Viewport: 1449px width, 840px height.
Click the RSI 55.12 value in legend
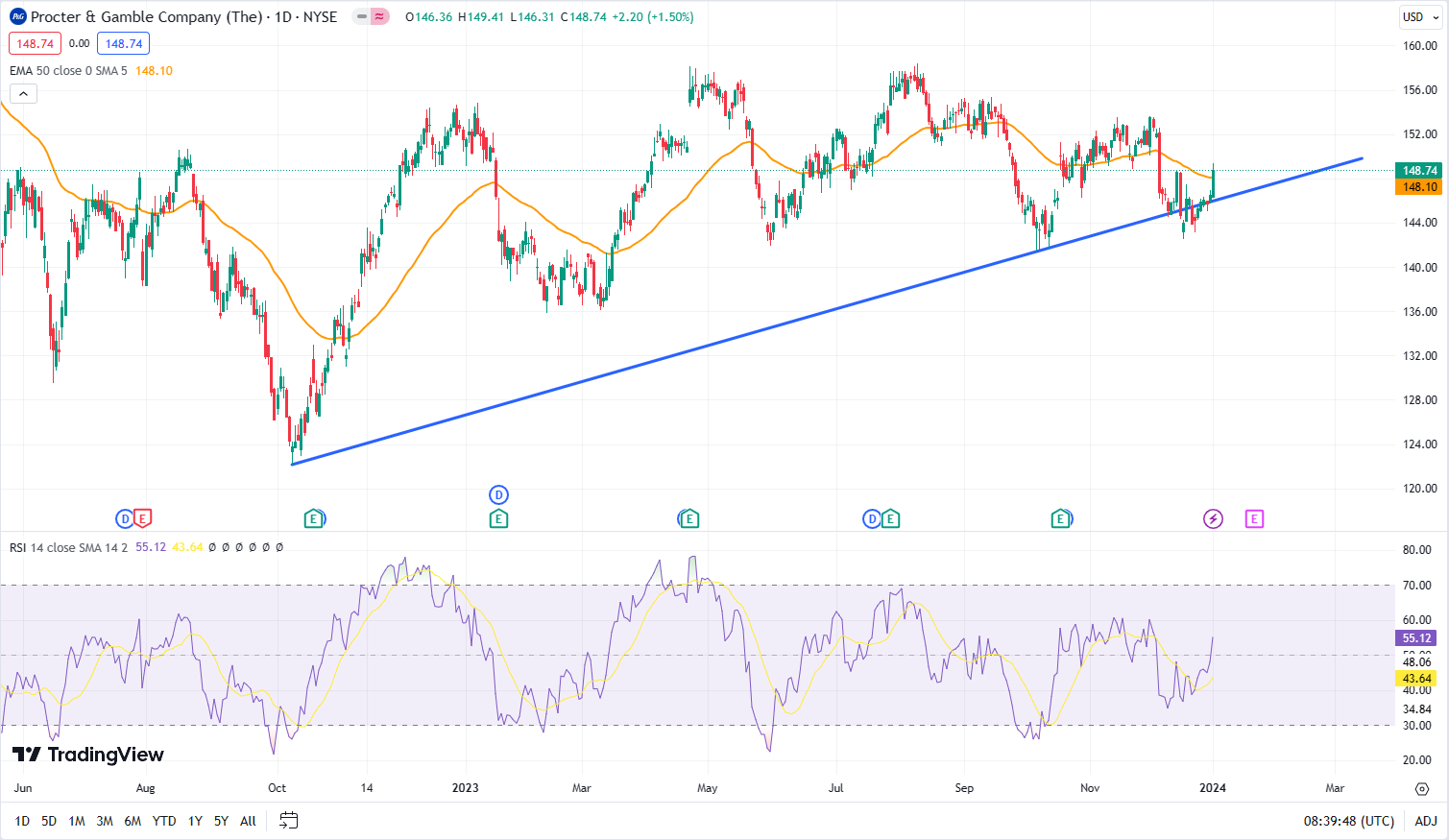(x=151, y=547)
